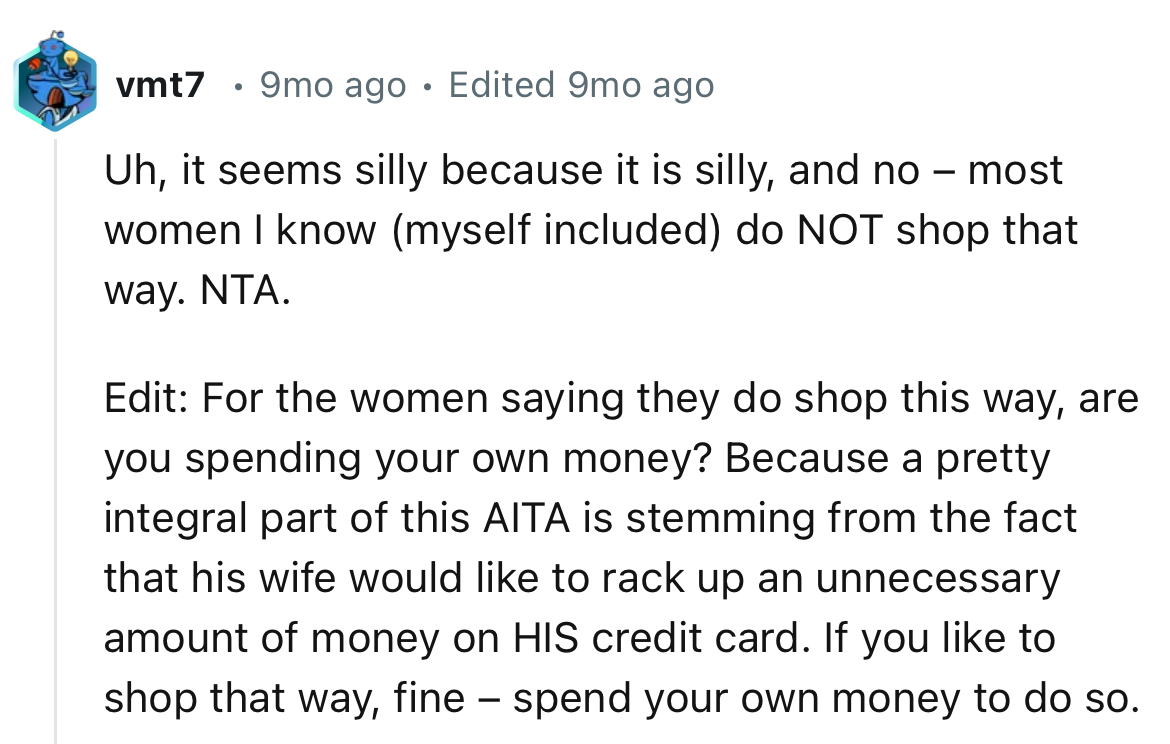
Task: Open vmt7's user page via username
Action: (x=160, y=84)
